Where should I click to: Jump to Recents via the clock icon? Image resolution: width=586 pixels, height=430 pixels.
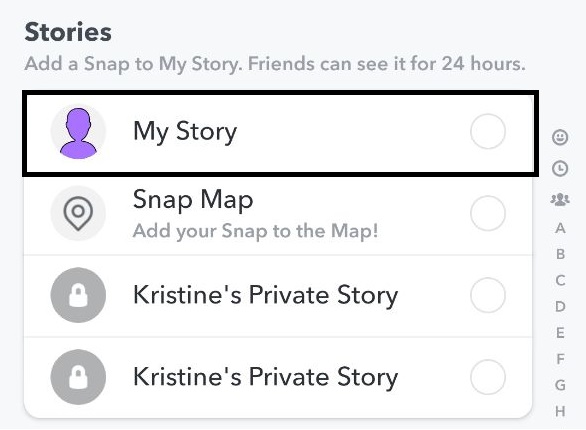[560, 168]
